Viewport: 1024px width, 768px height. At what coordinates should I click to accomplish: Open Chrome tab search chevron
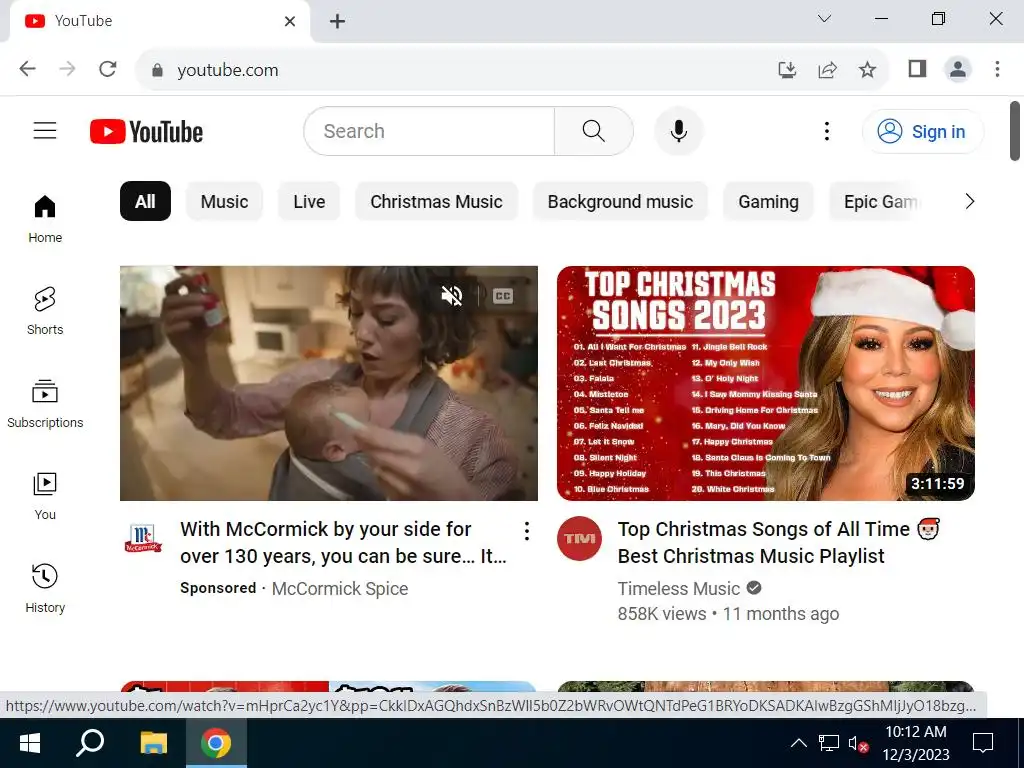(825, 18)
